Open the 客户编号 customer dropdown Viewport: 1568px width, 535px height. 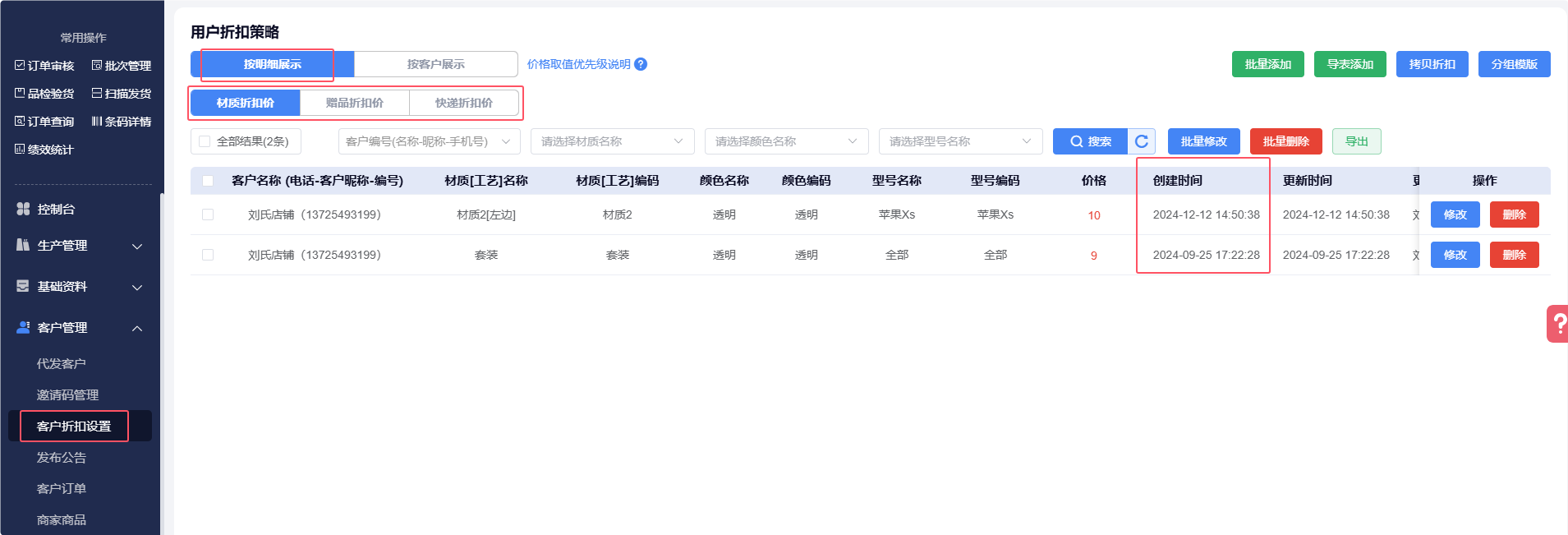[430, 141]
